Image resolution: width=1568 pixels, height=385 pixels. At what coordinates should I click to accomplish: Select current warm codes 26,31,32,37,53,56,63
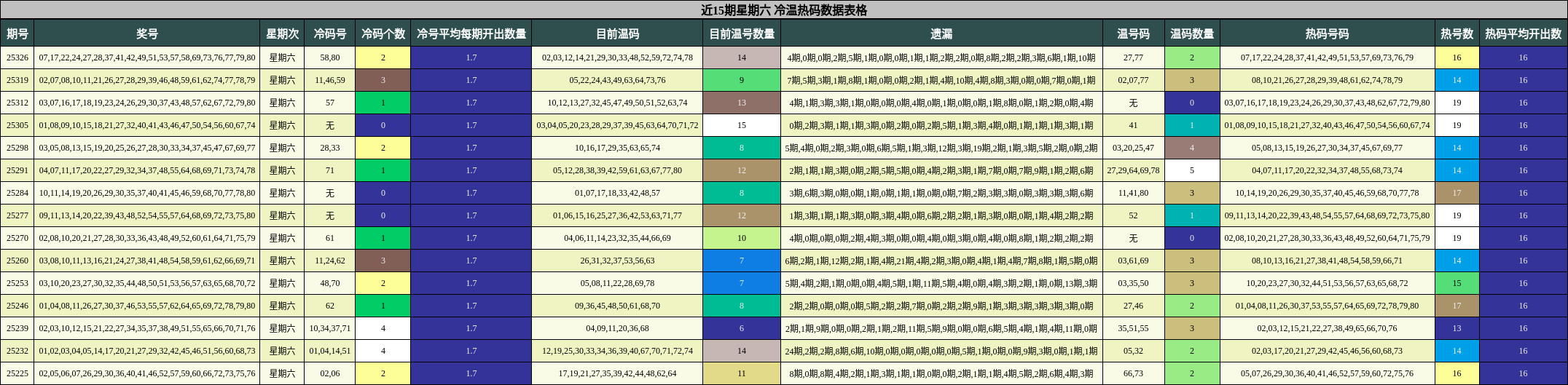(617, 261)
